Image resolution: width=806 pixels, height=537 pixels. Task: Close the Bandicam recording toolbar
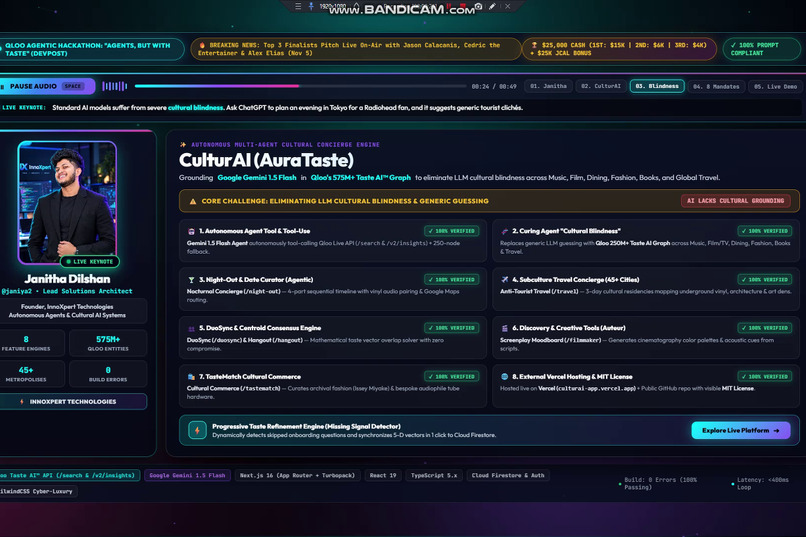pyautogui.click(x=508, y=6)
